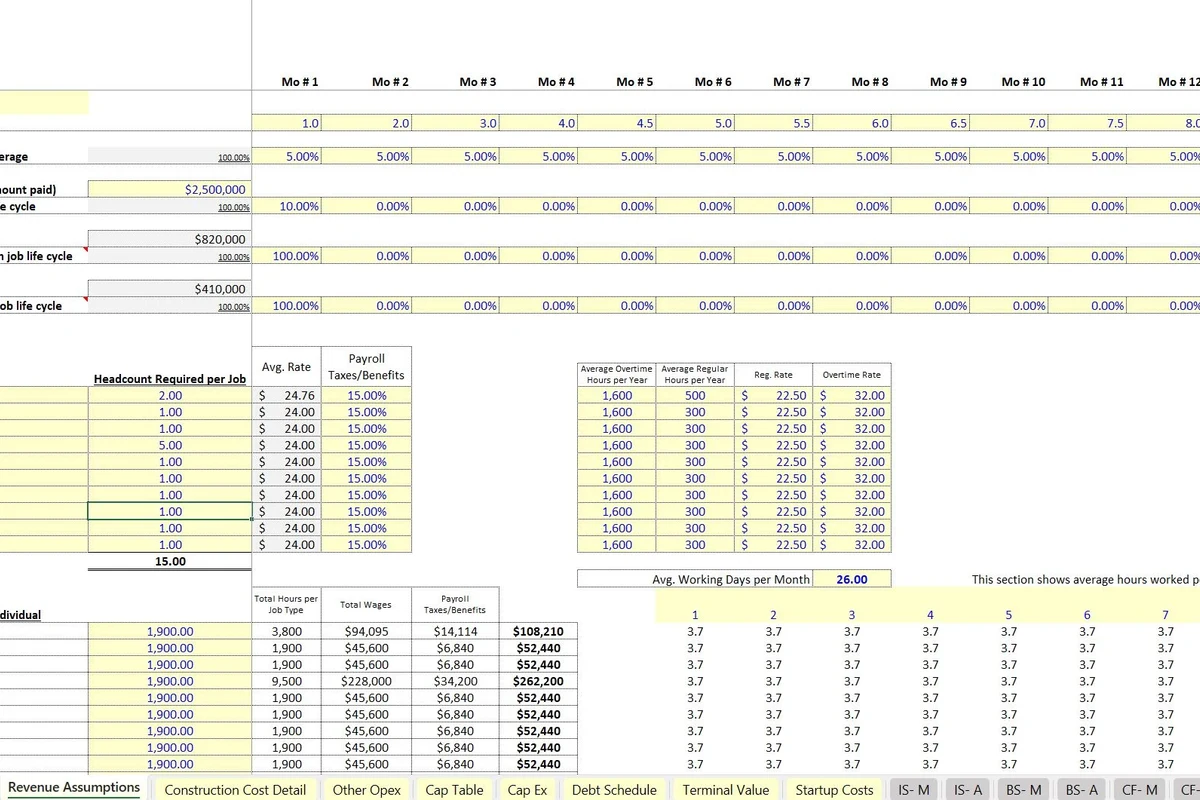Click the Mo # 6 column header
Screen dimensions: 1200x800
tap(714, 81)
